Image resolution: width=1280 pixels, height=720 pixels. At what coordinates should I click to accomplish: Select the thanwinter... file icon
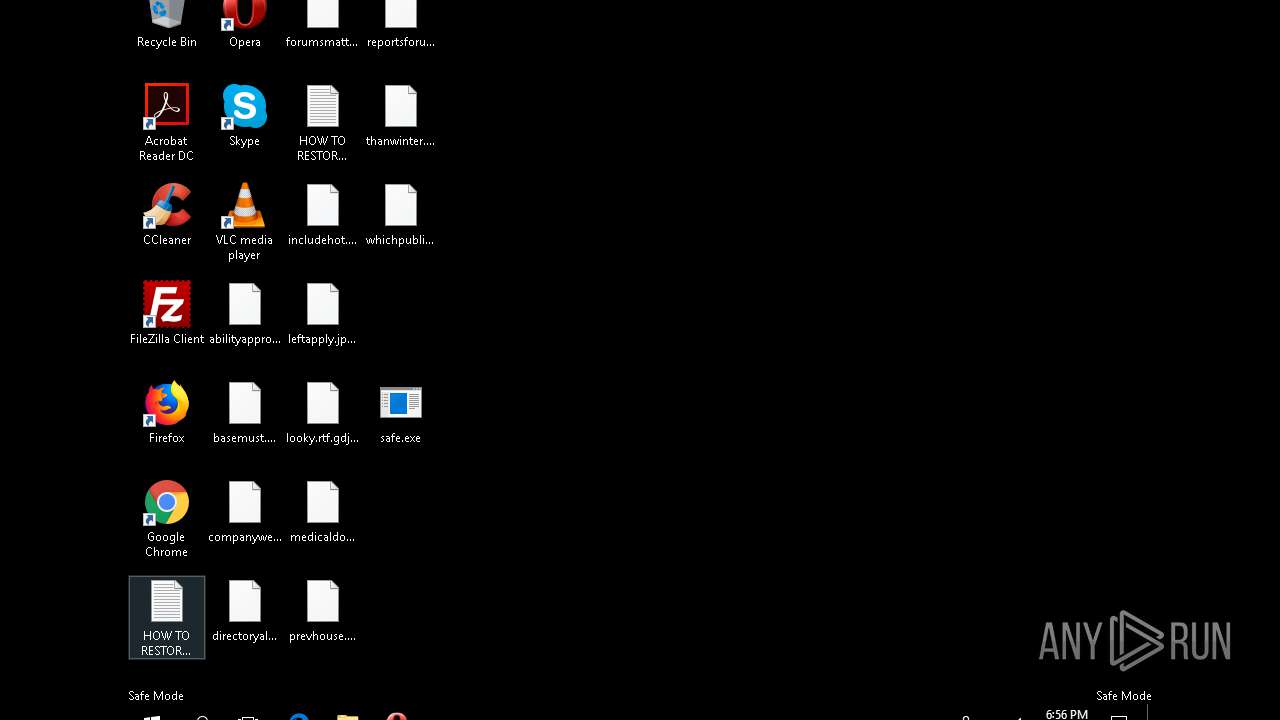pos(400,115)
